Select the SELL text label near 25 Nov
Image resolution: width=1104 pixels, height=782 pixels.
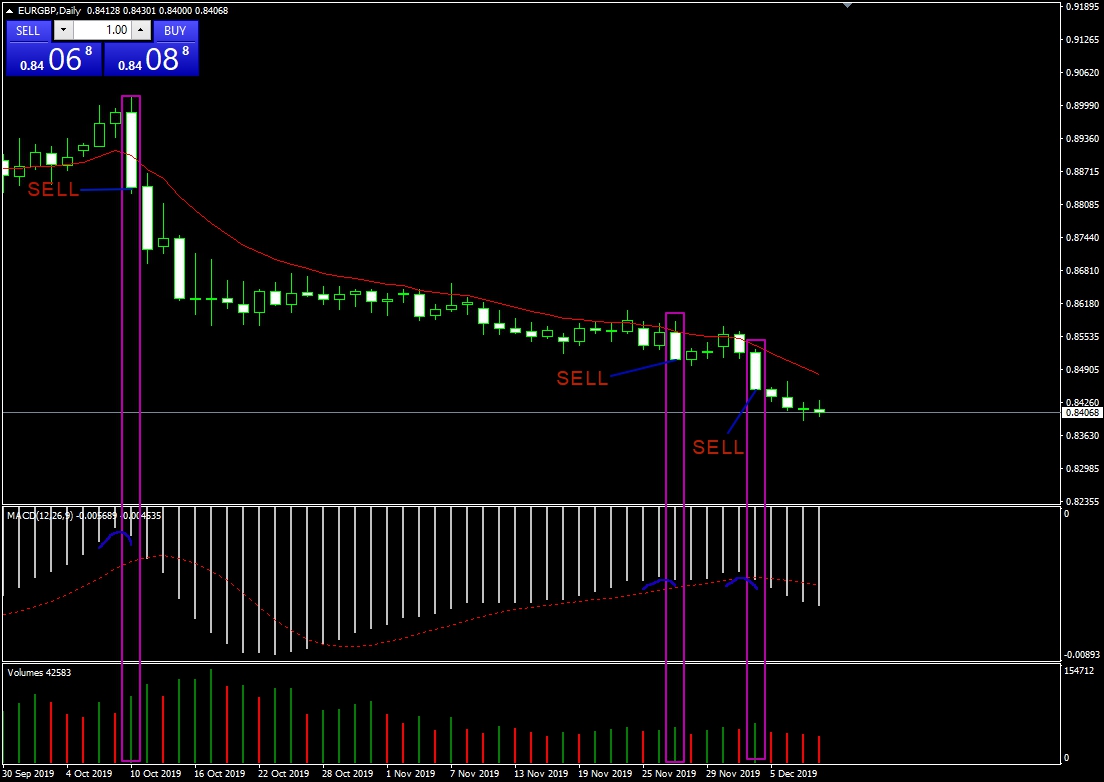point(582,379)
